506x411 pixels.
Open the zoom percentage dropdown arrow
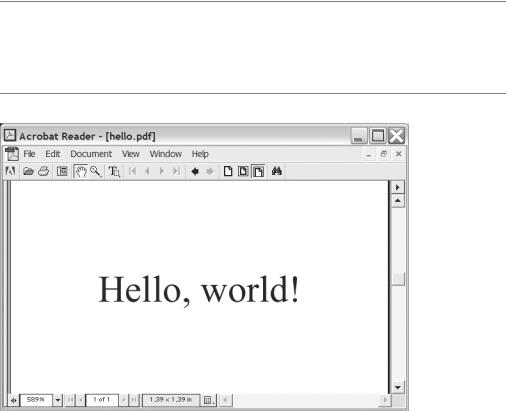[58, 400]
